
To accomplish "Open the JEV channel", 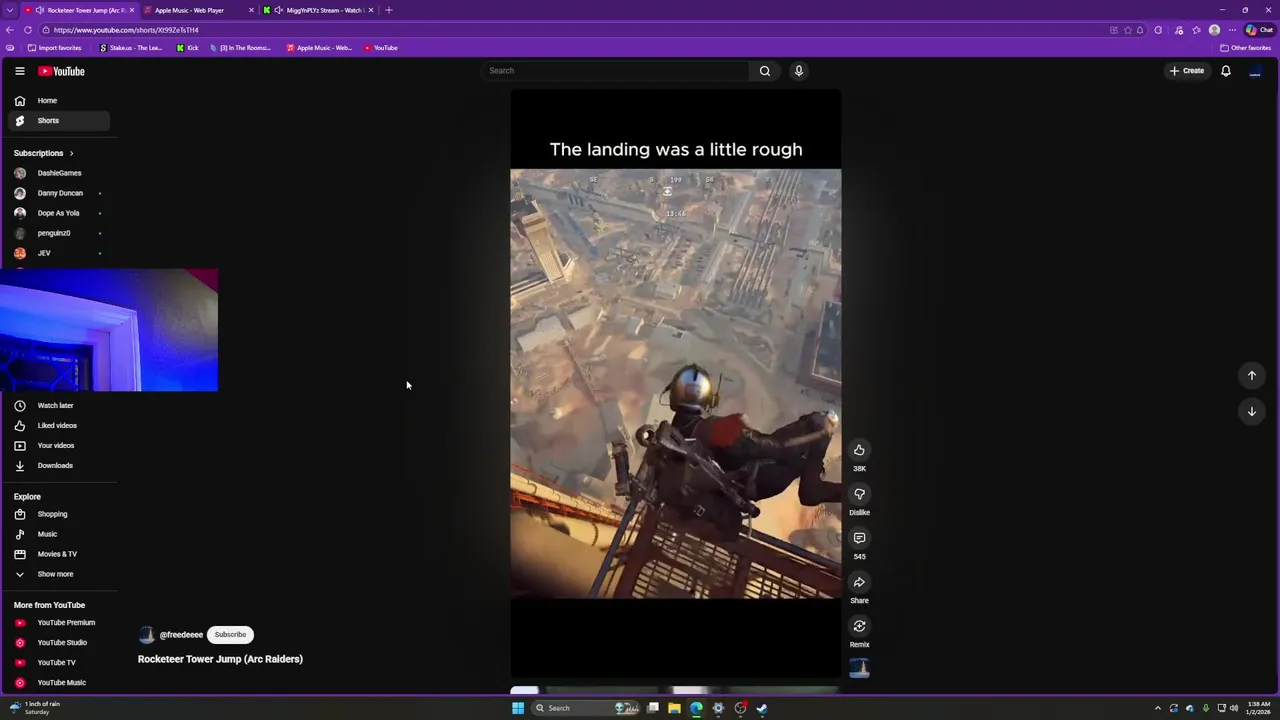I will [59, 253].
